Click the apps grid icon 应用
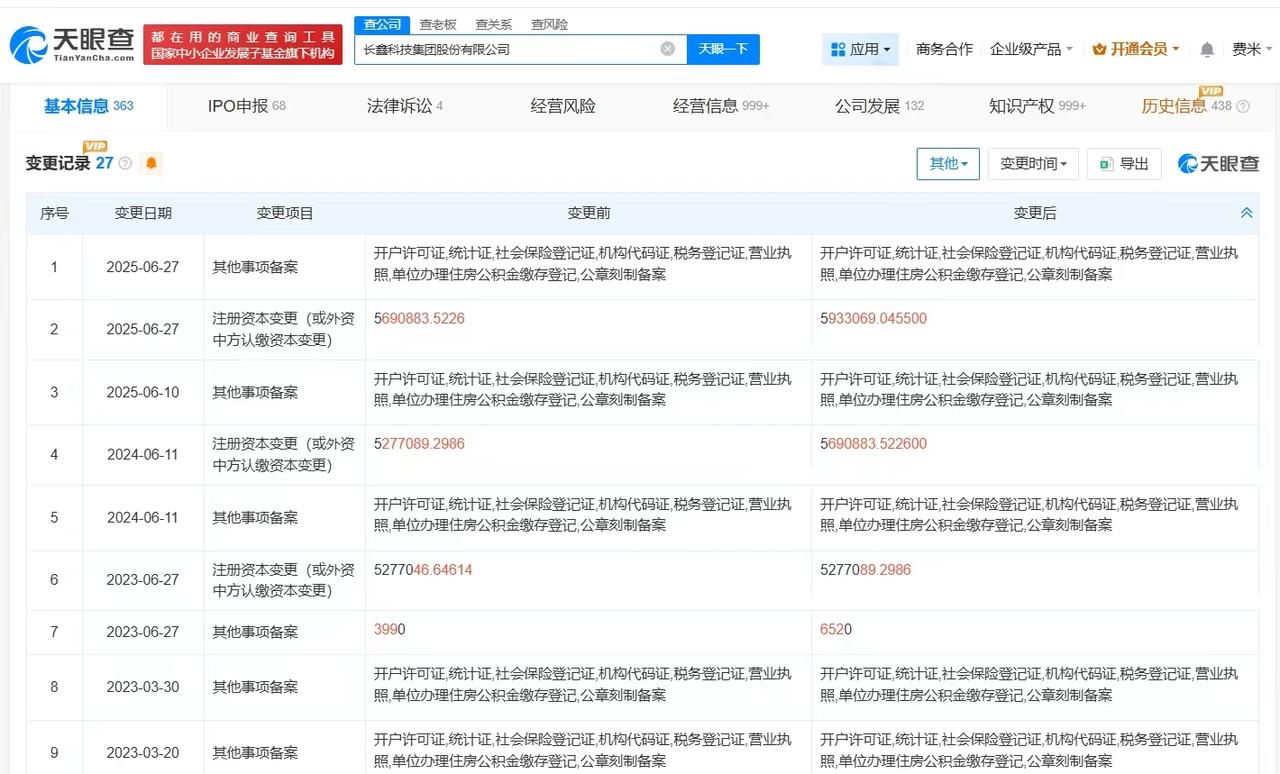1280x774 pixels. coord(860,49)
